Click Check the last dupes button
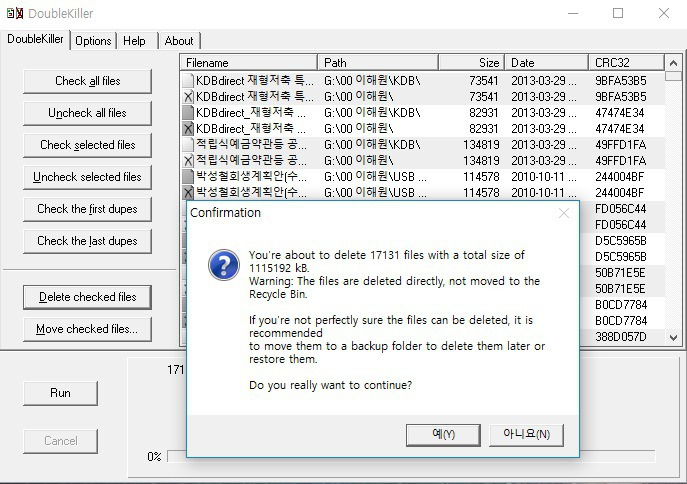This screenshot has width=687, height=484. (x=88, y=241)
